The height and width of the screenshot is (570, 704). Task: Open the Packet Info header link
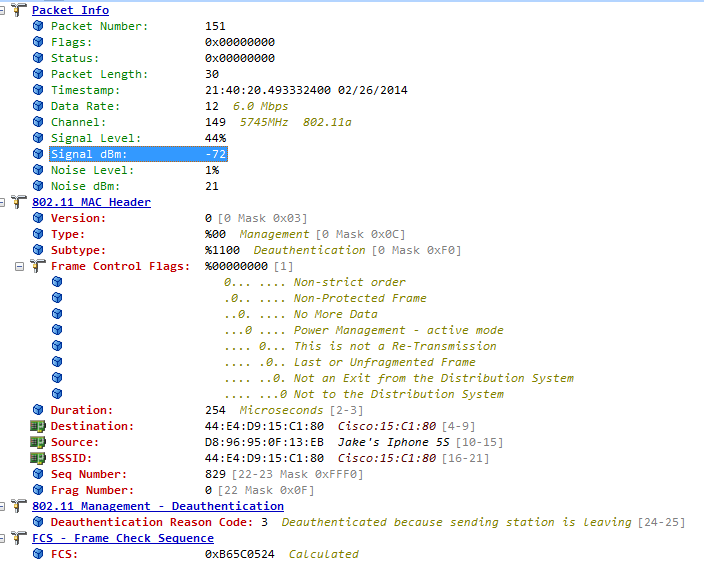point(70,10)
